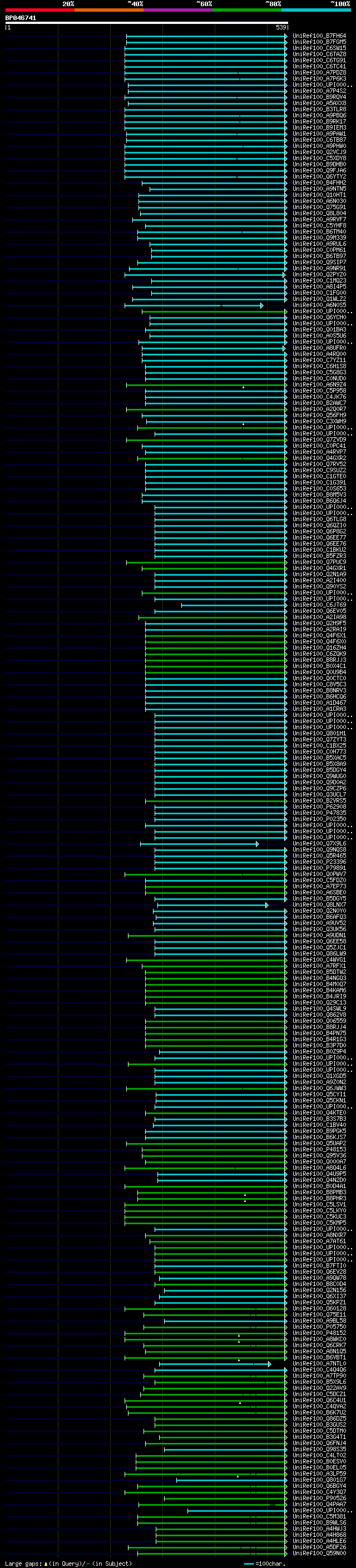The image size is (356, 1568).
Task: Select label UniRef100_Q1WLZ2
Action: coord(319,299)
